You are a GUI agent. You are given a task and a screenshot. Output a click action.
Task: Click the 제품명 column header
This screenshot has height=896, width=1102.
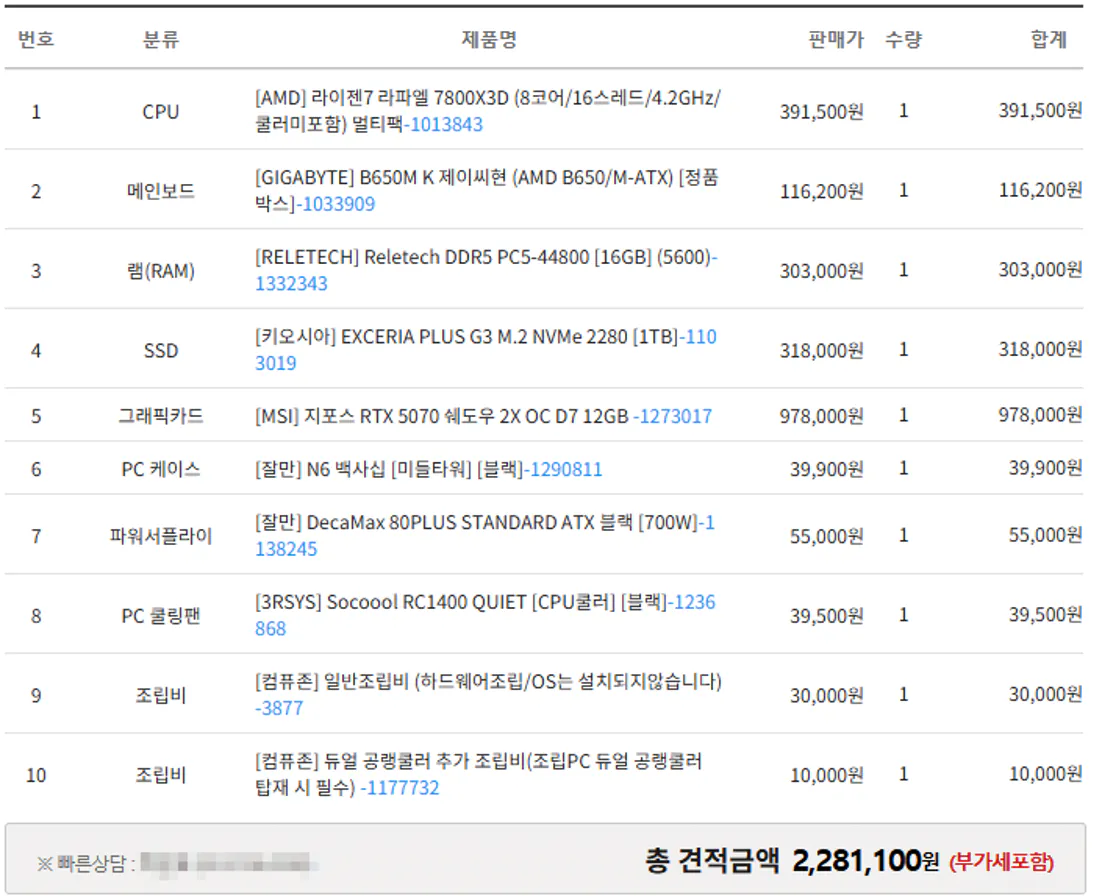(x=489, y=40)
